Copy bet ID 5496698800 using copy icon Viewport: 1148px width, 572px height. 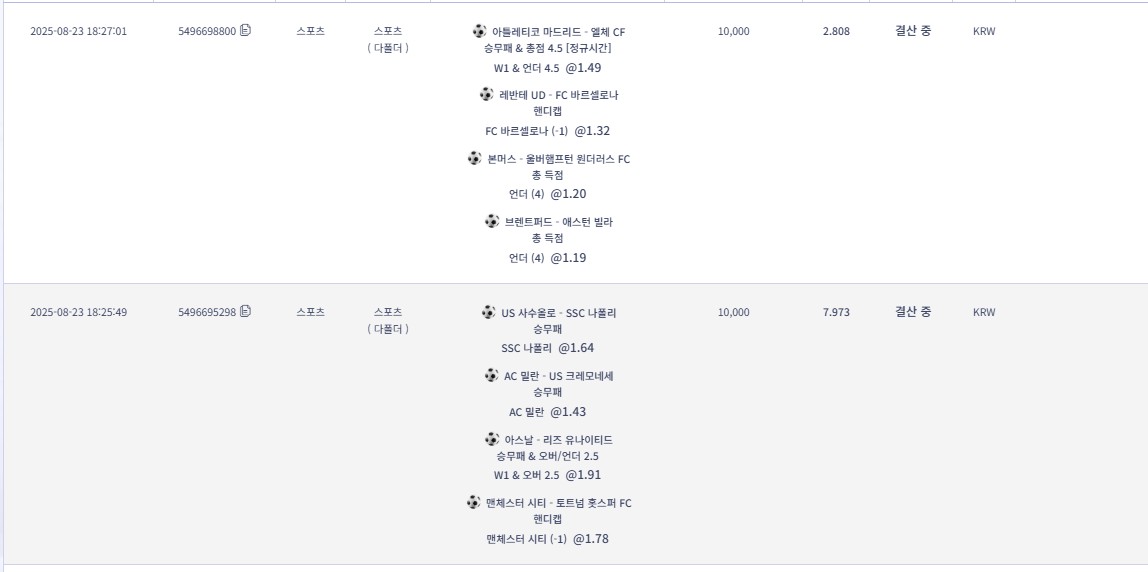pos(246,30)
